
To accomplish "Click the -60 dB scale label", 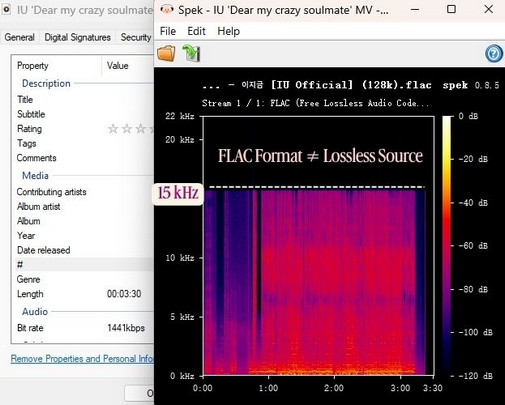I will click(x=473, y=246).
